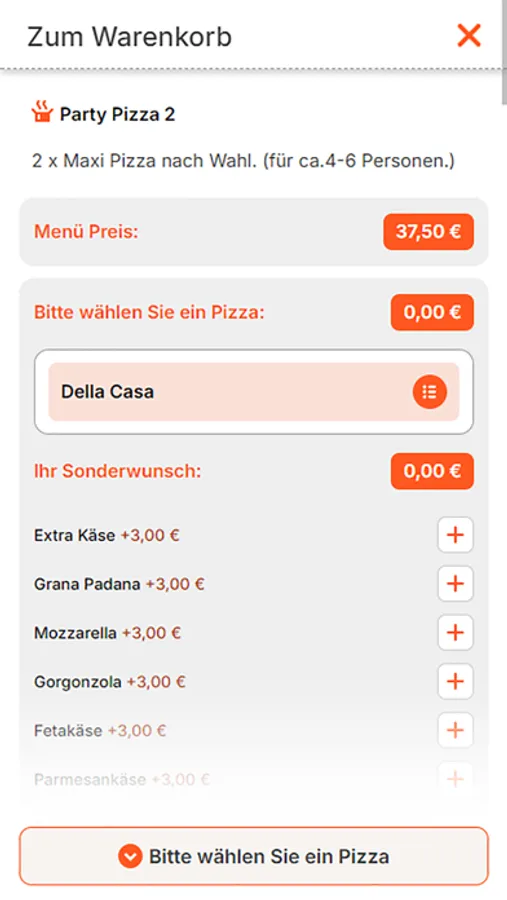This screenshot has width=507, height=900.
Task: Add Mozzarella topping via plus button
Action: [455, 633]
